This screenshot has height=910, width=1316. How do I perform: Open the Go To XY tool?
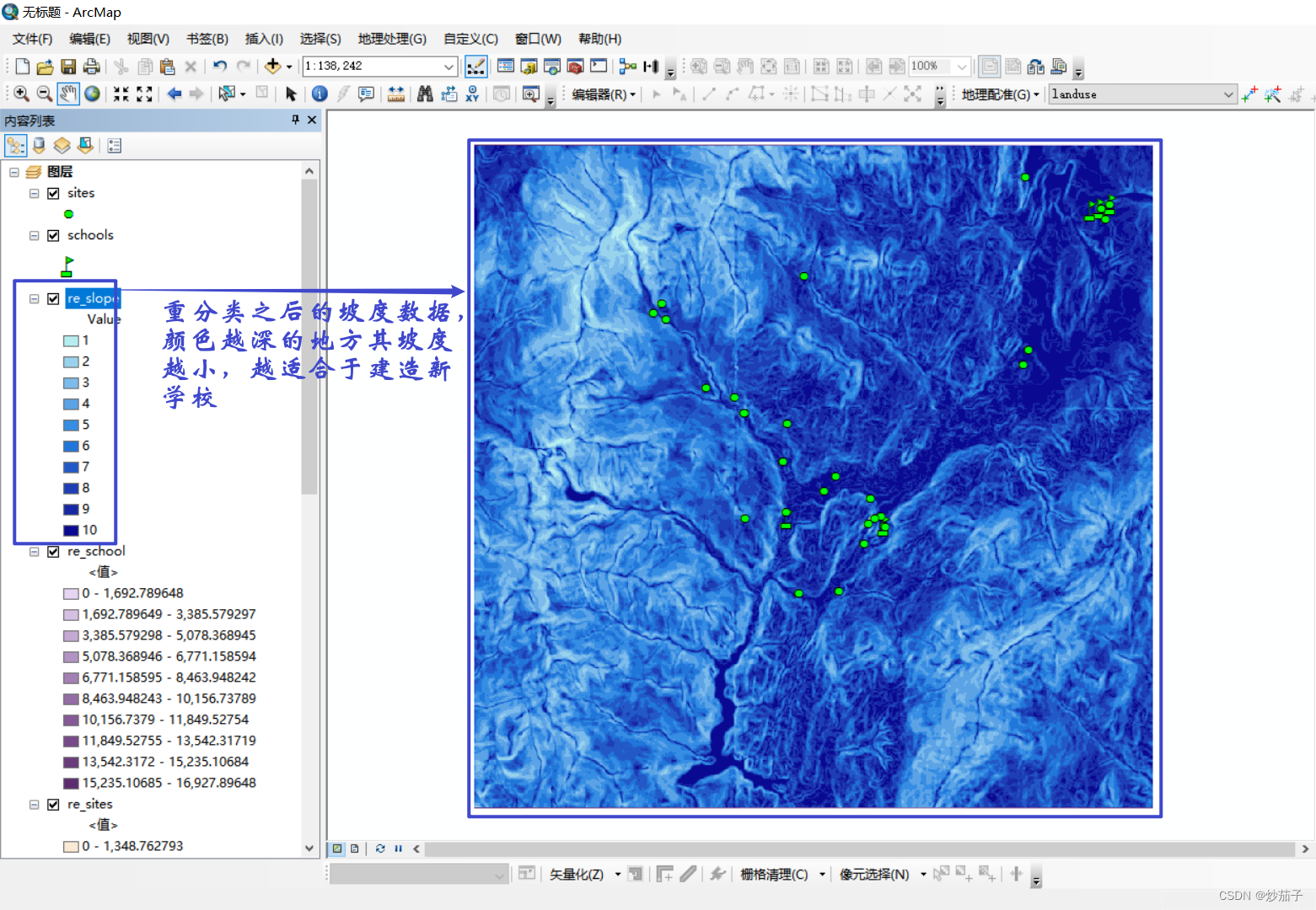(472, 94)
